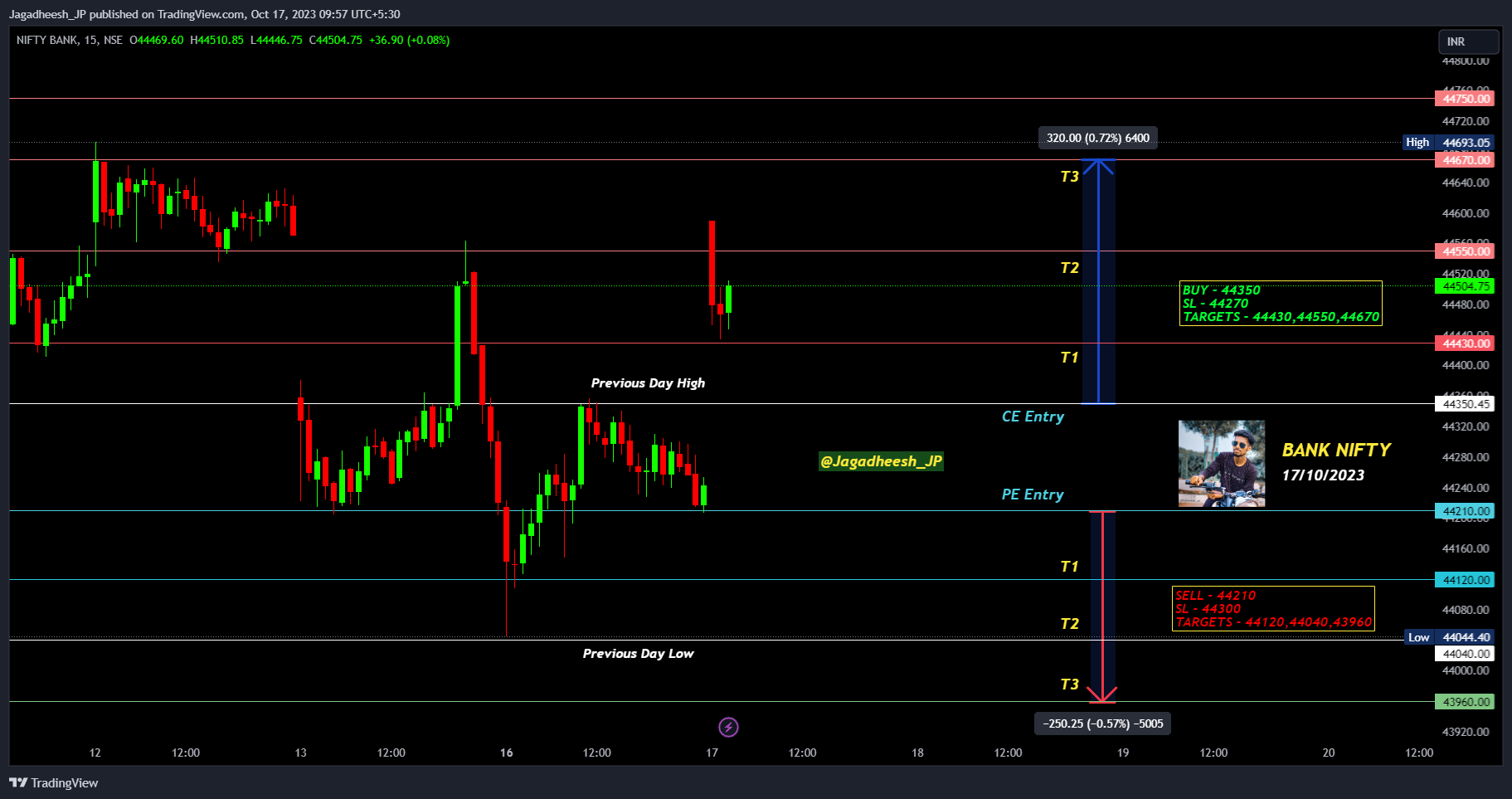Open the INR currency selector

(x=1468, y=41)
